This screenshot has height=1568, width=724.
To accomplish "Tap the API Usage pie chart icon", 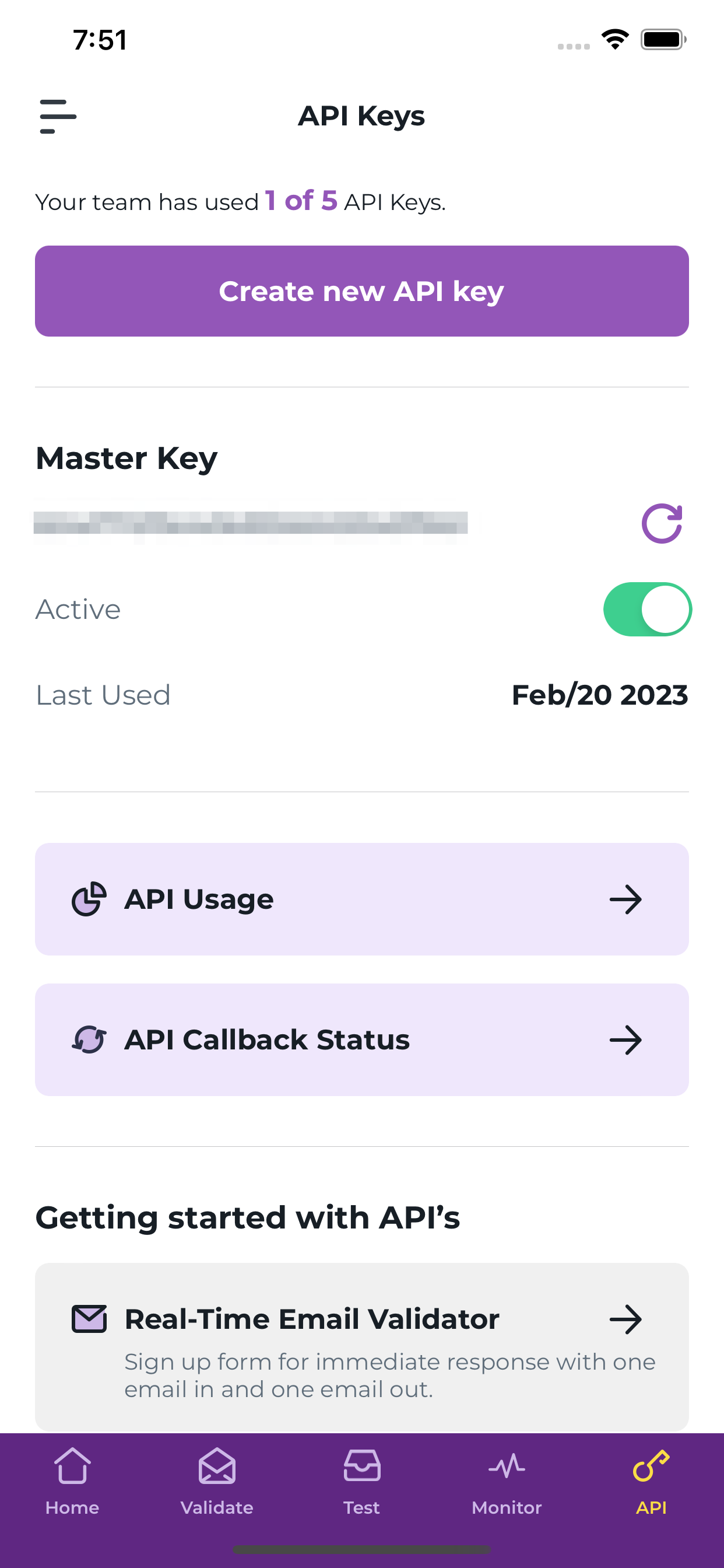I will (x=89, y=899).
